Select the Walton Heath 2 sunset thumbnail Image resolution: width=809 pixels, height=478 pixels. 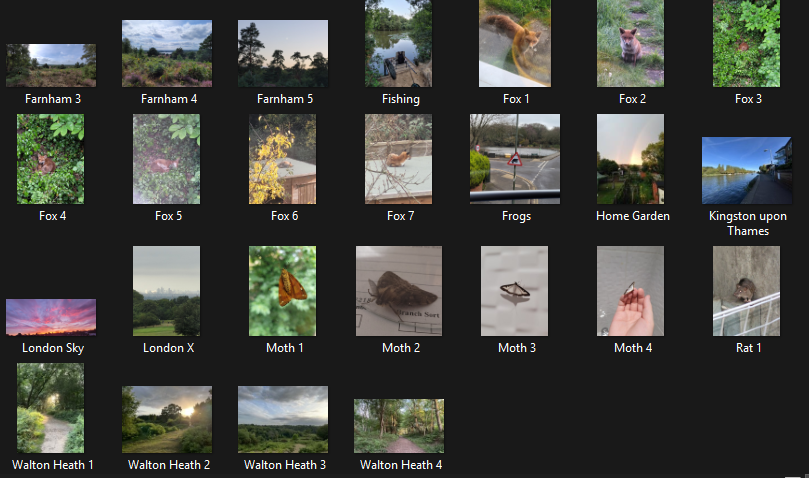coord(167,420)
